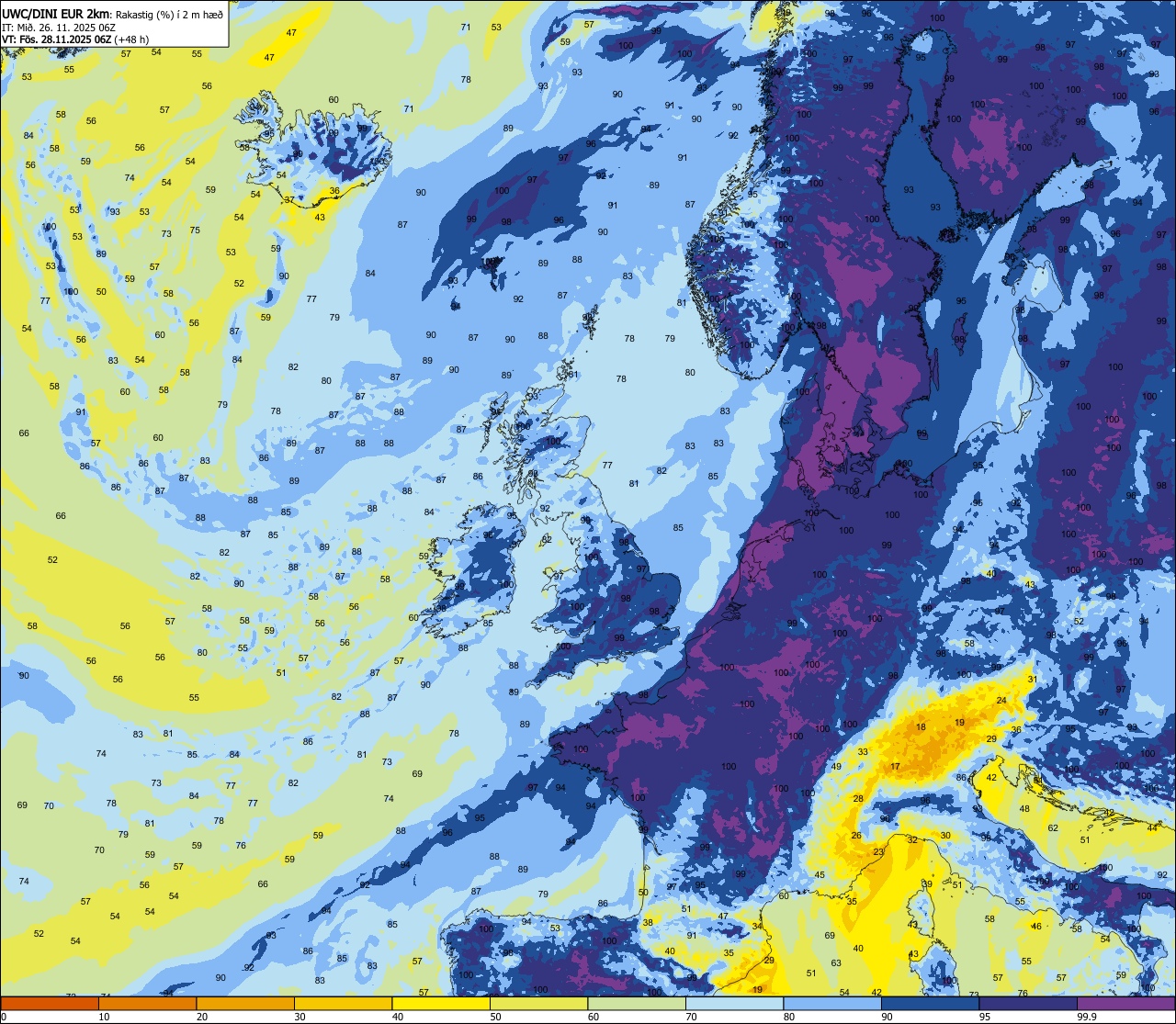Click the dark blue 90–95 legend band
This screenshot has height=1024, width=1176.
[930, 1003]
